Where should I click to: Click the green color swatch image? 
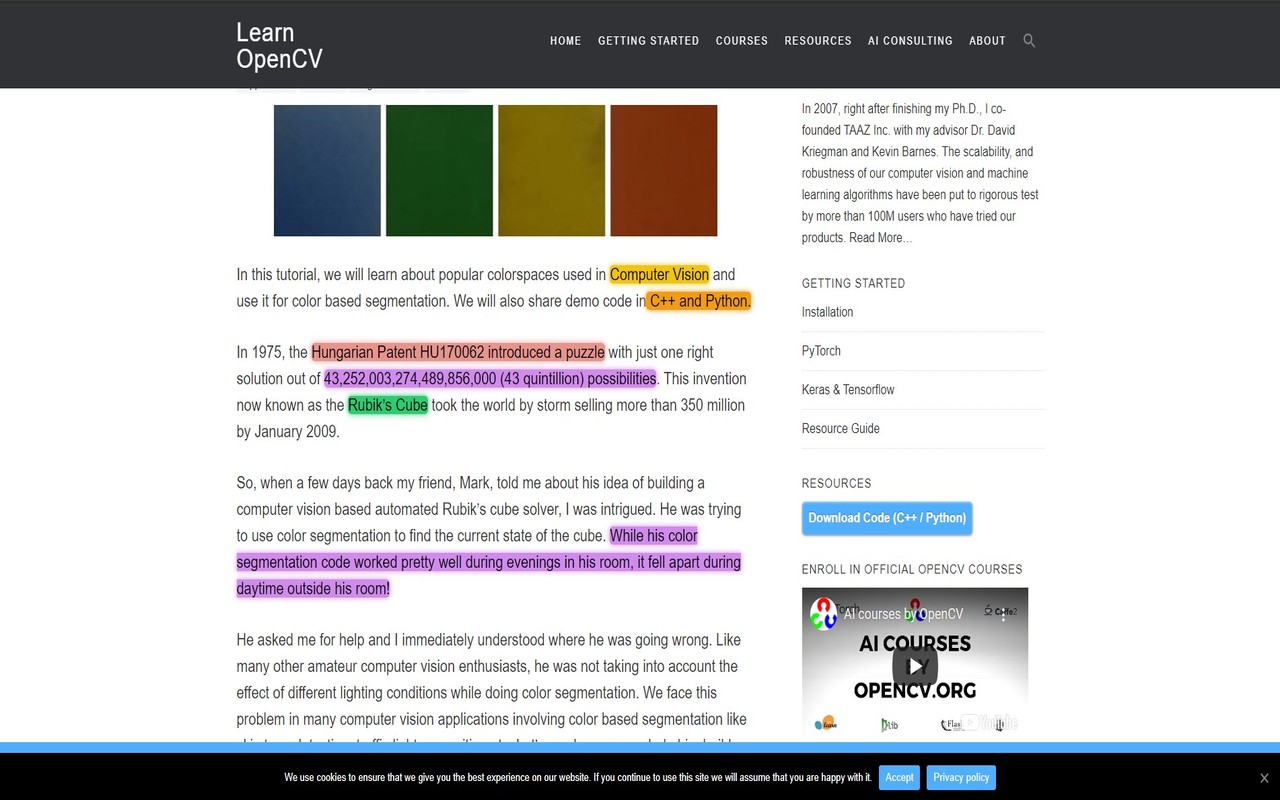click(x=439, y=171)
